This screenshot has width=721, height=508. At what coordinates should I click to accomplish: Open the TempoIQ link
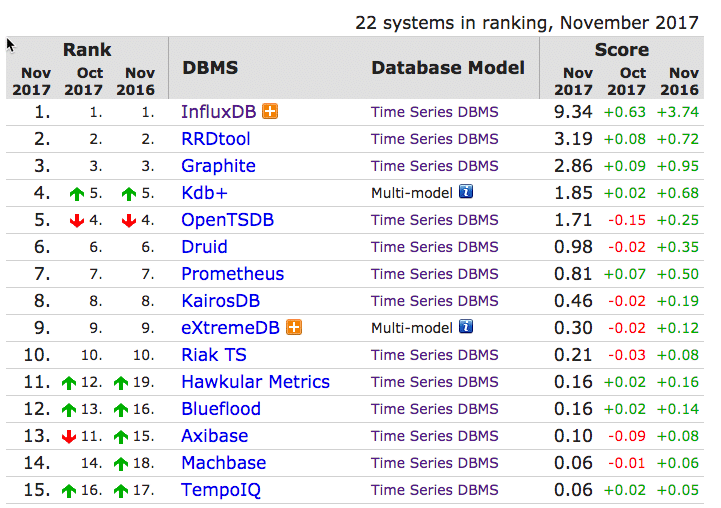221,490
